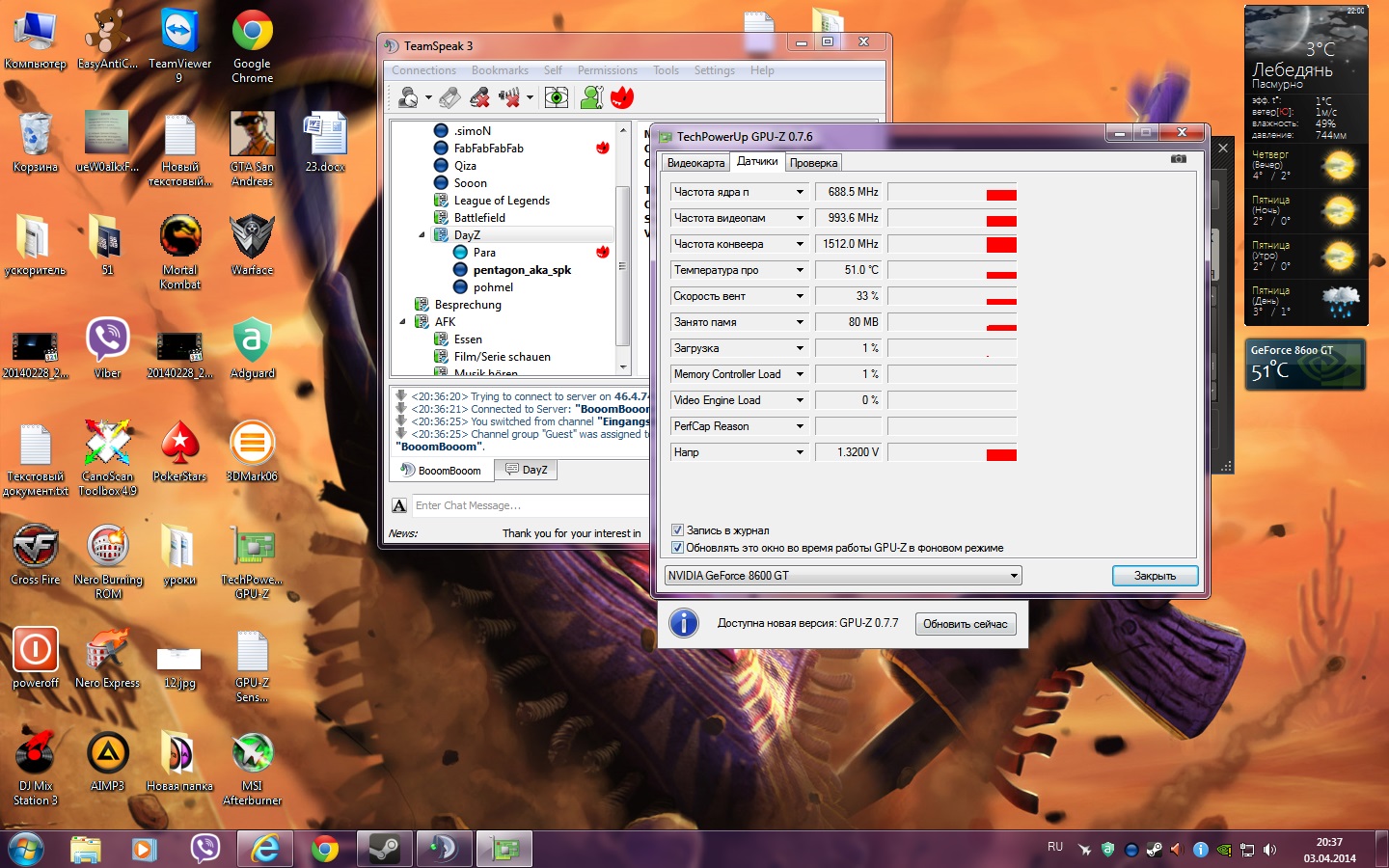
Task: Open Internet Explorer from taskbar
Action: 264,849
